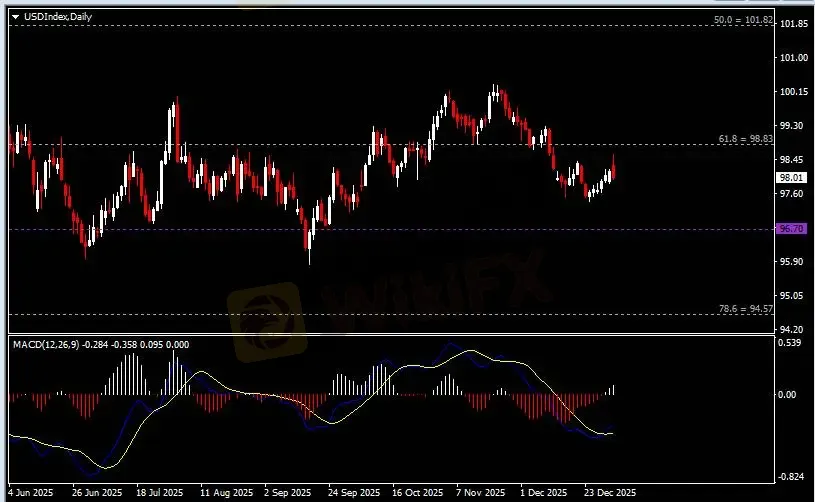
Task: Click the purple 96.70 price level tag
Action: point(791,229)
